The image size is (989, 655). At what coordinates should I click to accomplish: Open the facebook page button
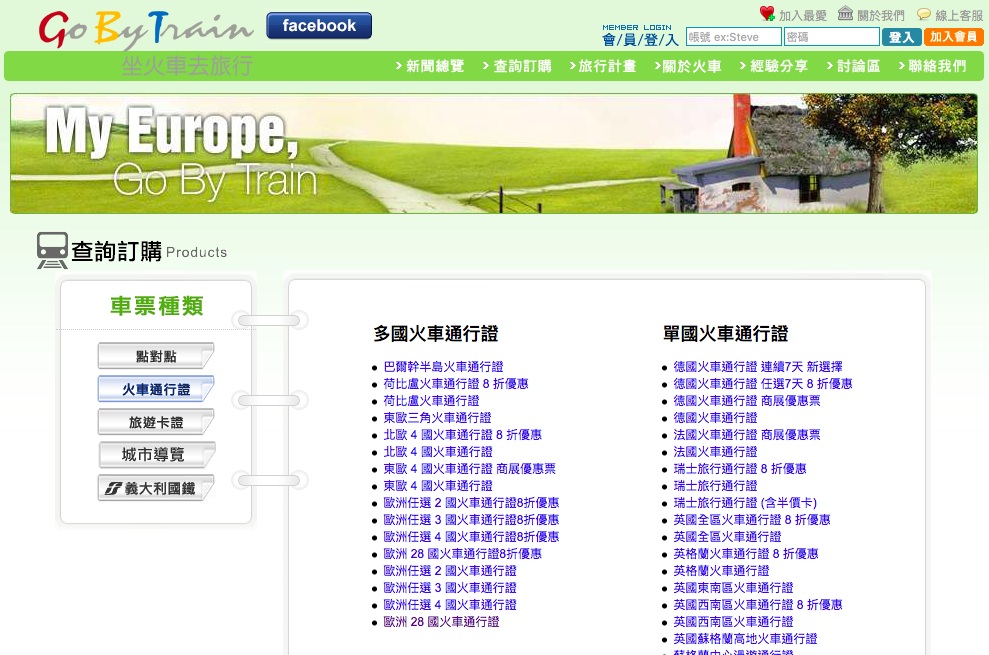(319, 26)
